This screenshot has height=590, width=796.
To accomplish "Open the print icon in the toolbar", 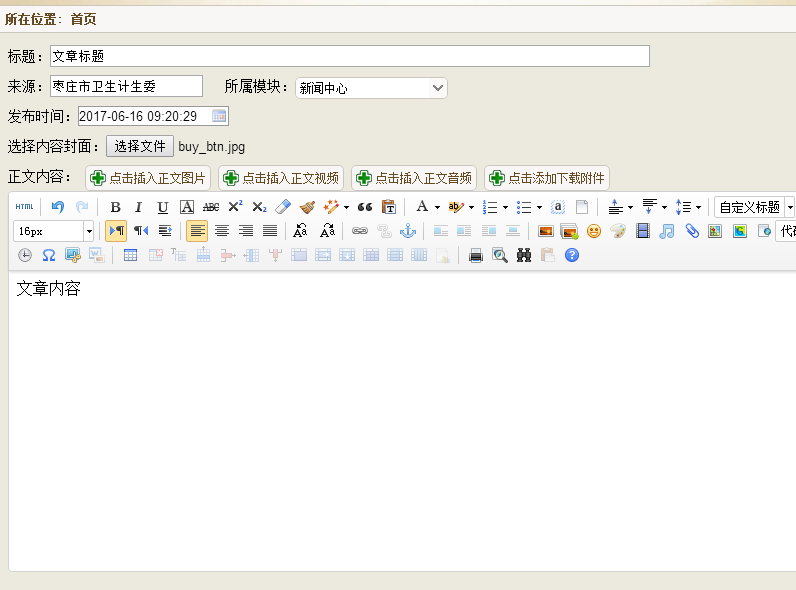I will click(x=476, y=255).
